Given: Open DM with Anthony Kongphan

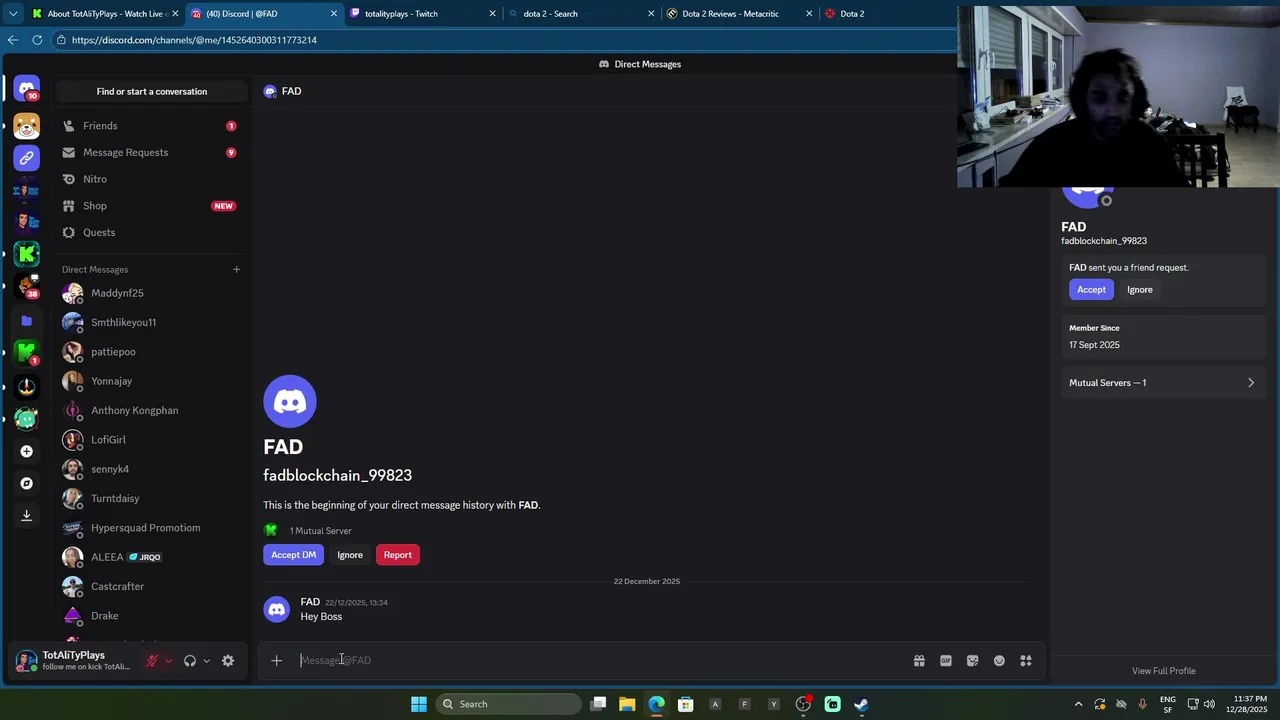Looking at the screenshot, I should coord(152,410).
